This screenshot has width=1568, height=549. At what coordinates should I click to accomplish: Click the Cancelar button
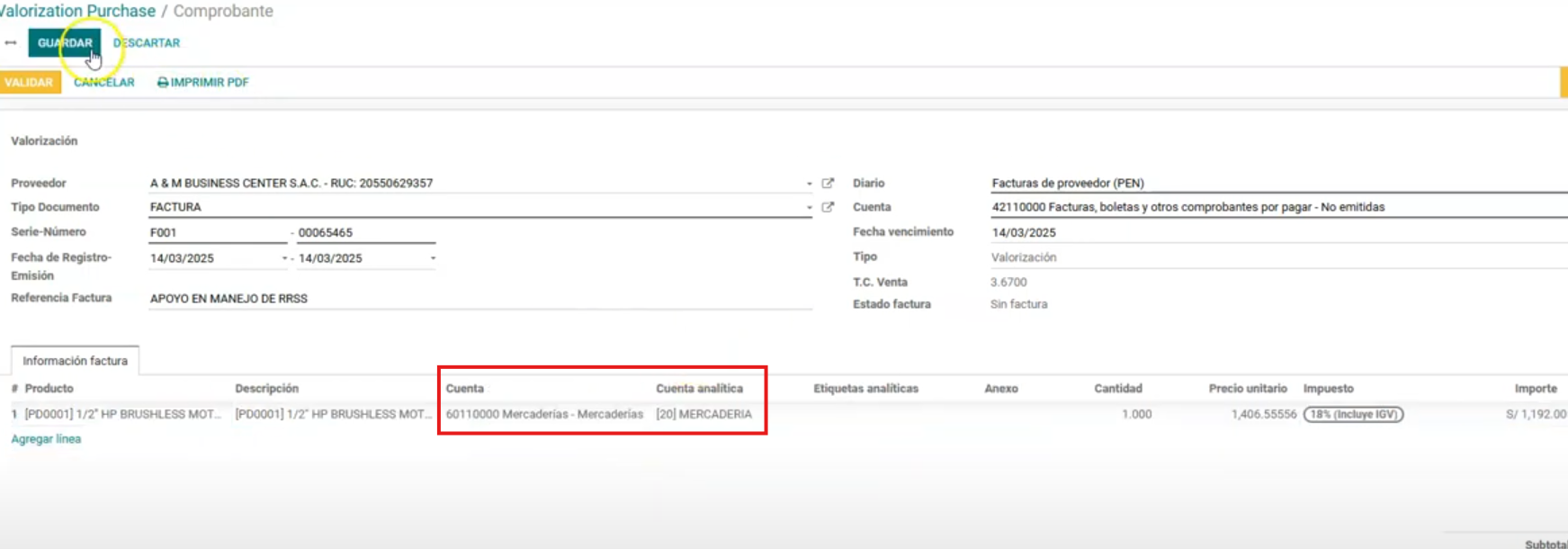pos(104,82)
